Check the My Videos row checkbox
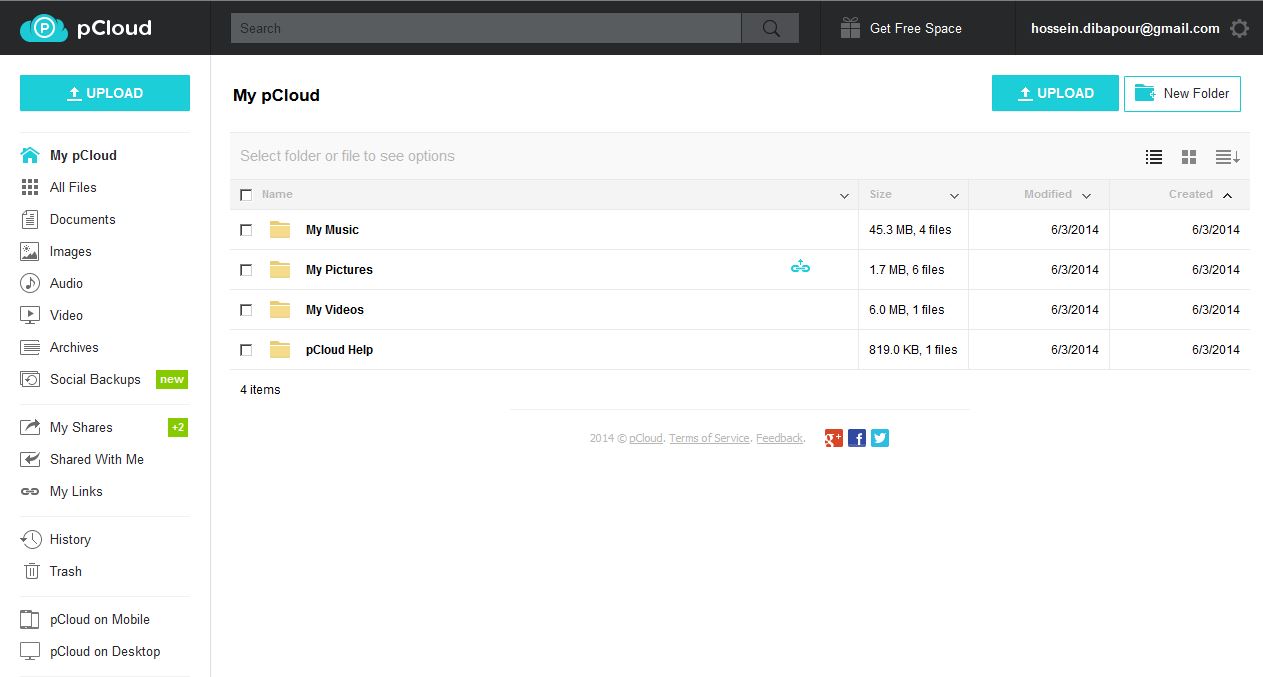The height and width of the screenshot is (677, 1263). (246, 310)
